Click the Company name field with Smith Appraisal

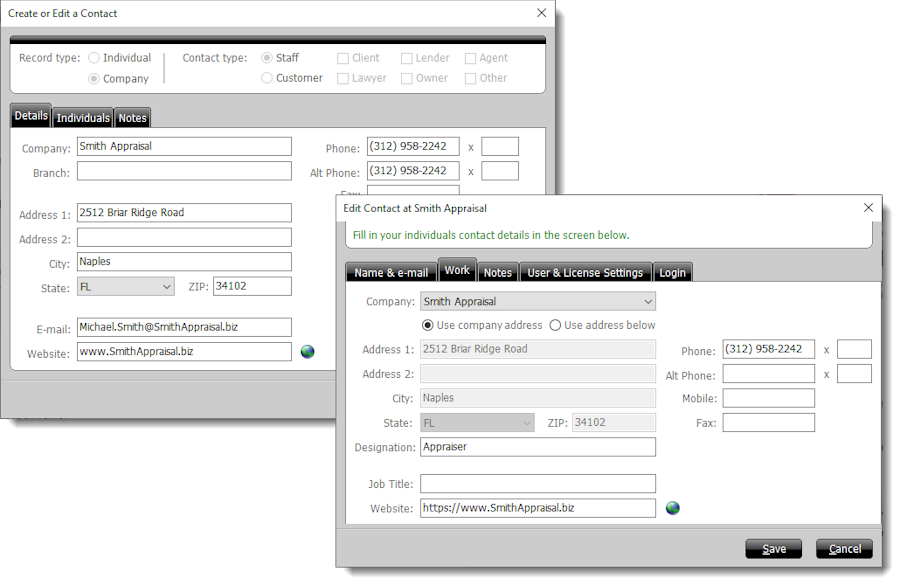click(x=184, y=146)
